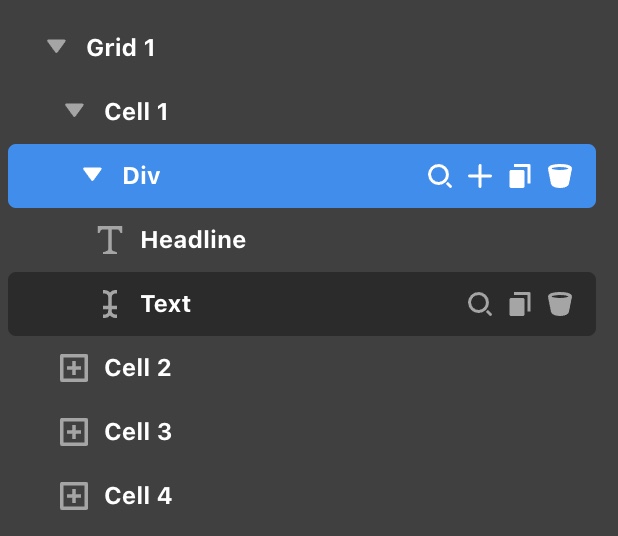Select the Text row label
This screenshot has width=618, height=536.
166,304
